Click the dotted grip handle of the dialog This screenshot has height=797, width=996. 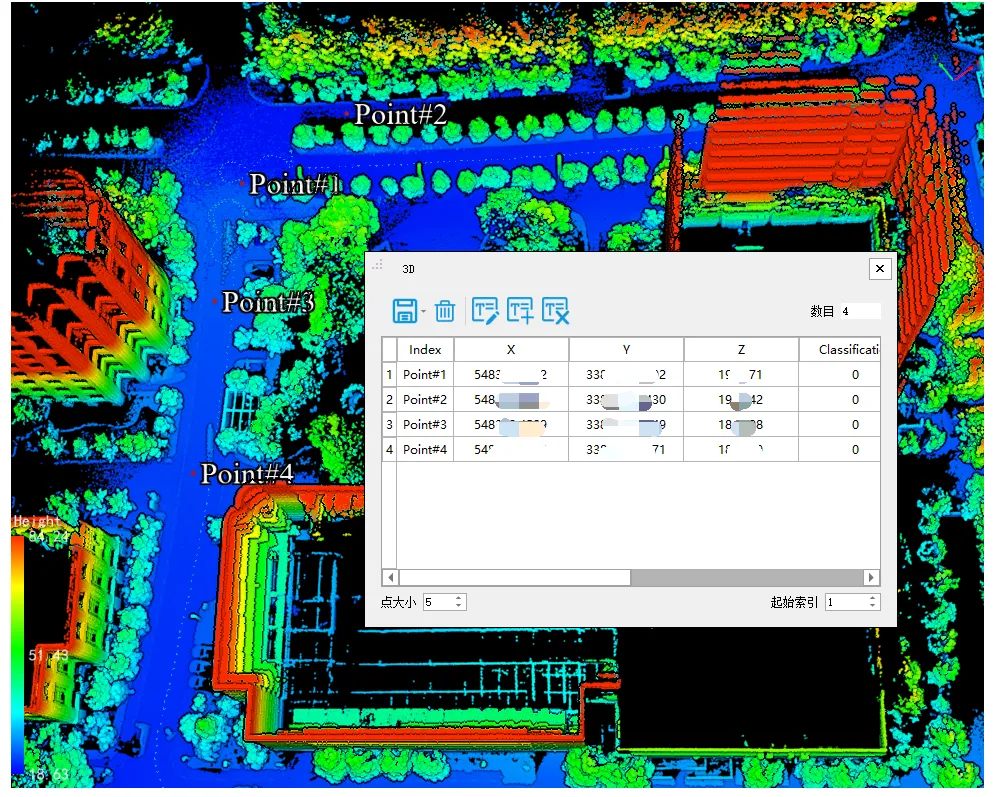[378, 265]
